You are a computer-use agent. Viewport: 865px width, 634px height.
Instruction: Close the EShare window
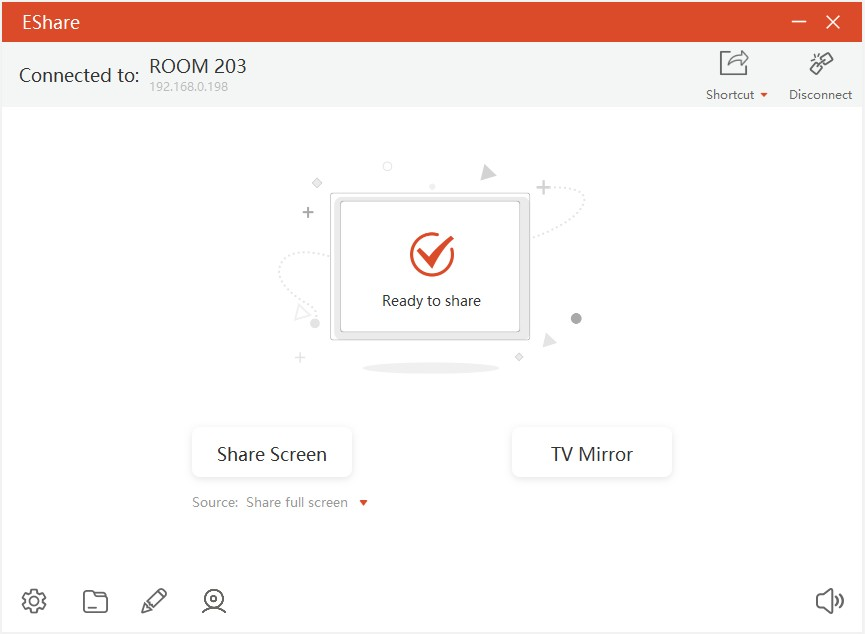tap(833, 22)
